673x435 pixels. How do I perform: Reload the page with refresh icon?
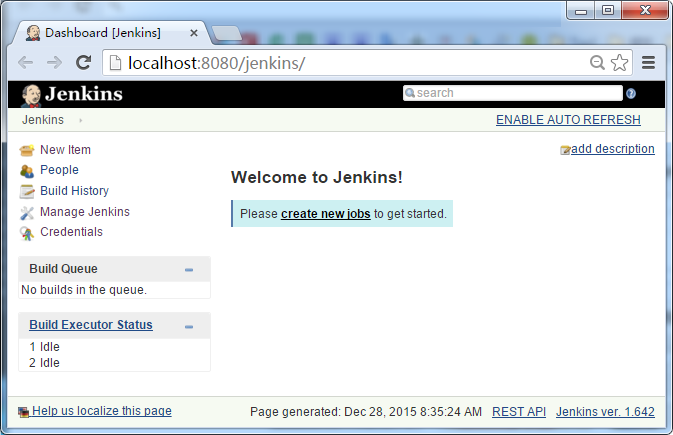tap(83, 63)
